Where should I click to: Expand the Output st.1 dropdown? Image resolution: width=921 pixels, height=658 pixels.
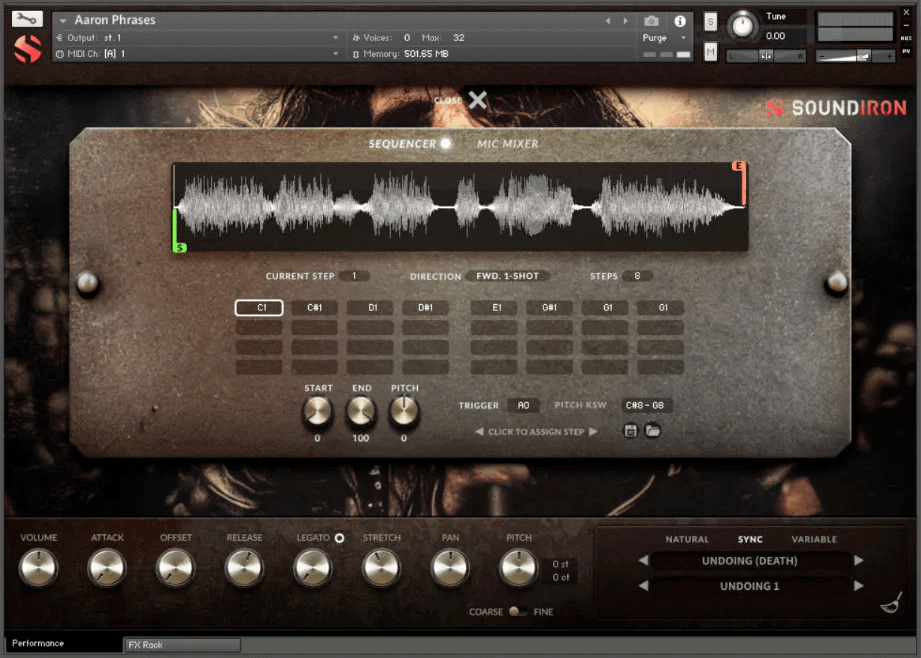(336, 38)
